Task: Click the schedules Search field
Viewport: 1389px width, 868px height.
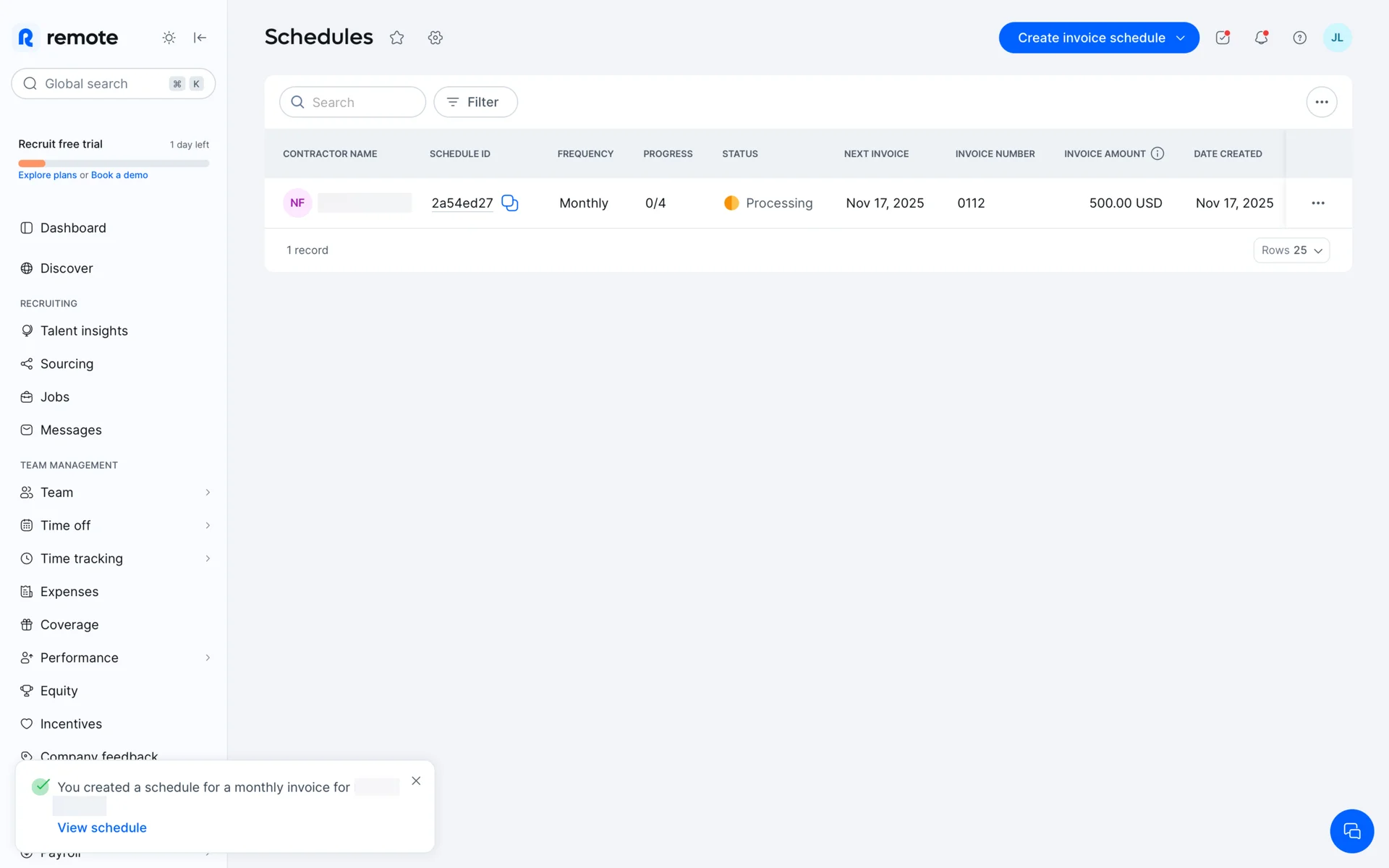Action: (x=362, y=102)
